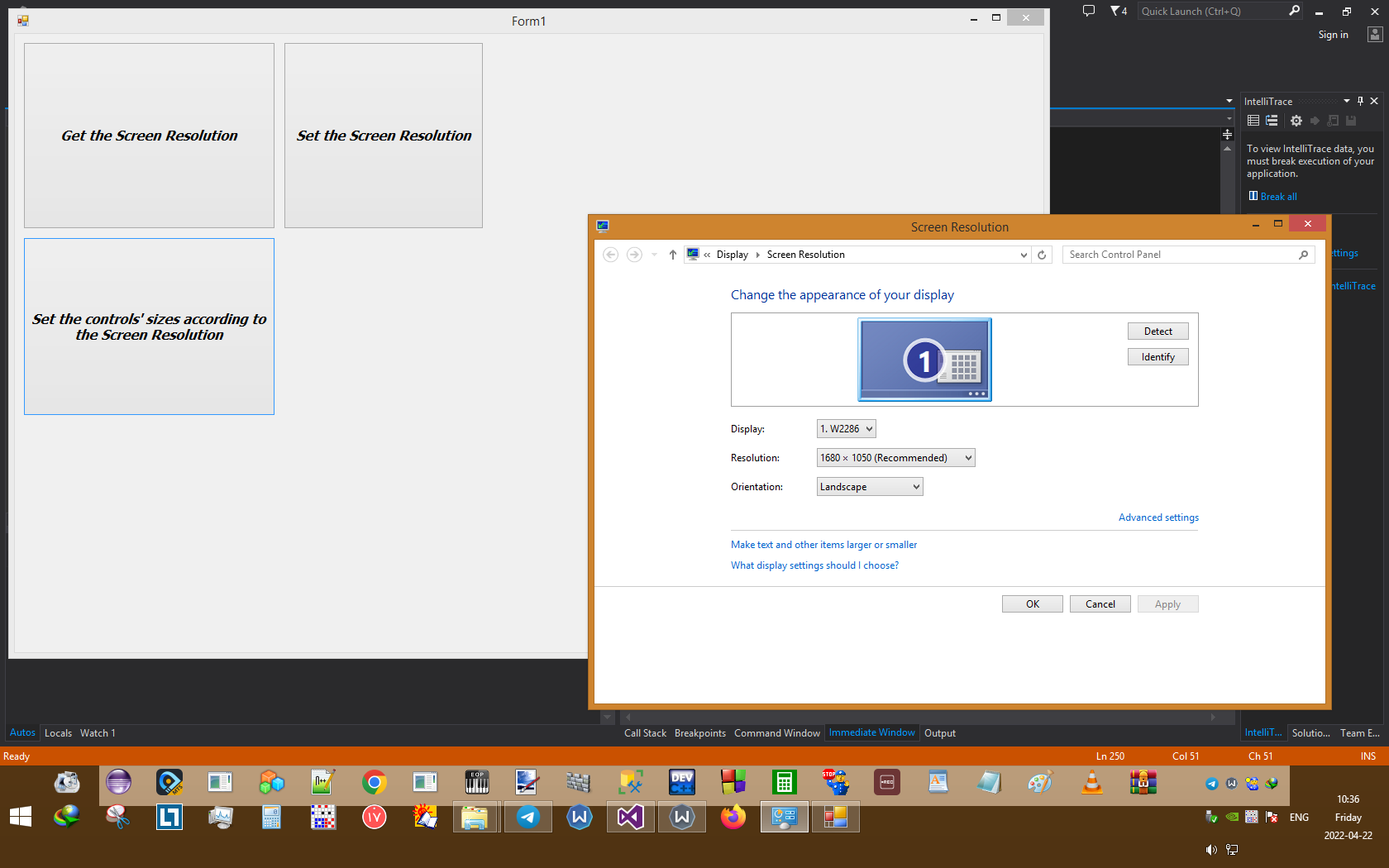Open IntelliTrace window position dropdown arrow
The width and height of the screenshot is (1389, 868).
[x=1347, y=101]
